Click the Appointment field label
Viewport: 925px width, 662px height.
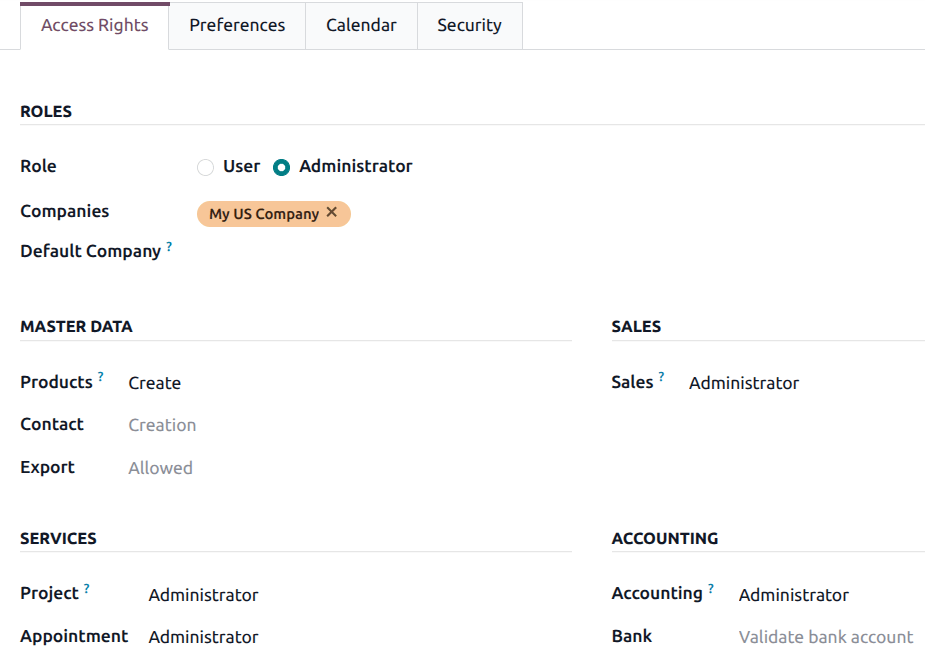(74, 636)
